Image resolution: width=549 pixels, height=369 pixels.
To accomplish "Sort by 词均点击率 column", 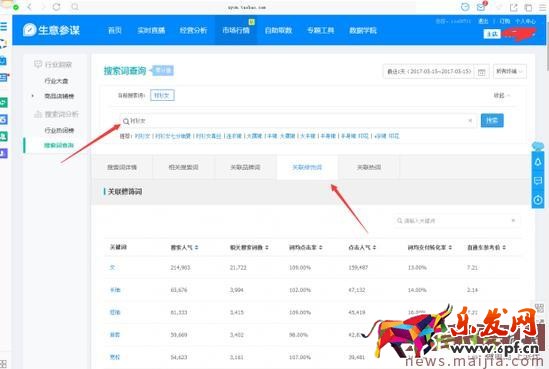I will [305, 248].
